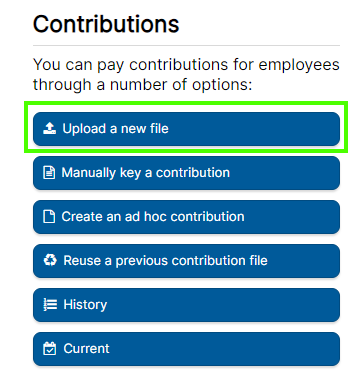Show Current contributions
The image size is (362, 382).
click(186, 349)
